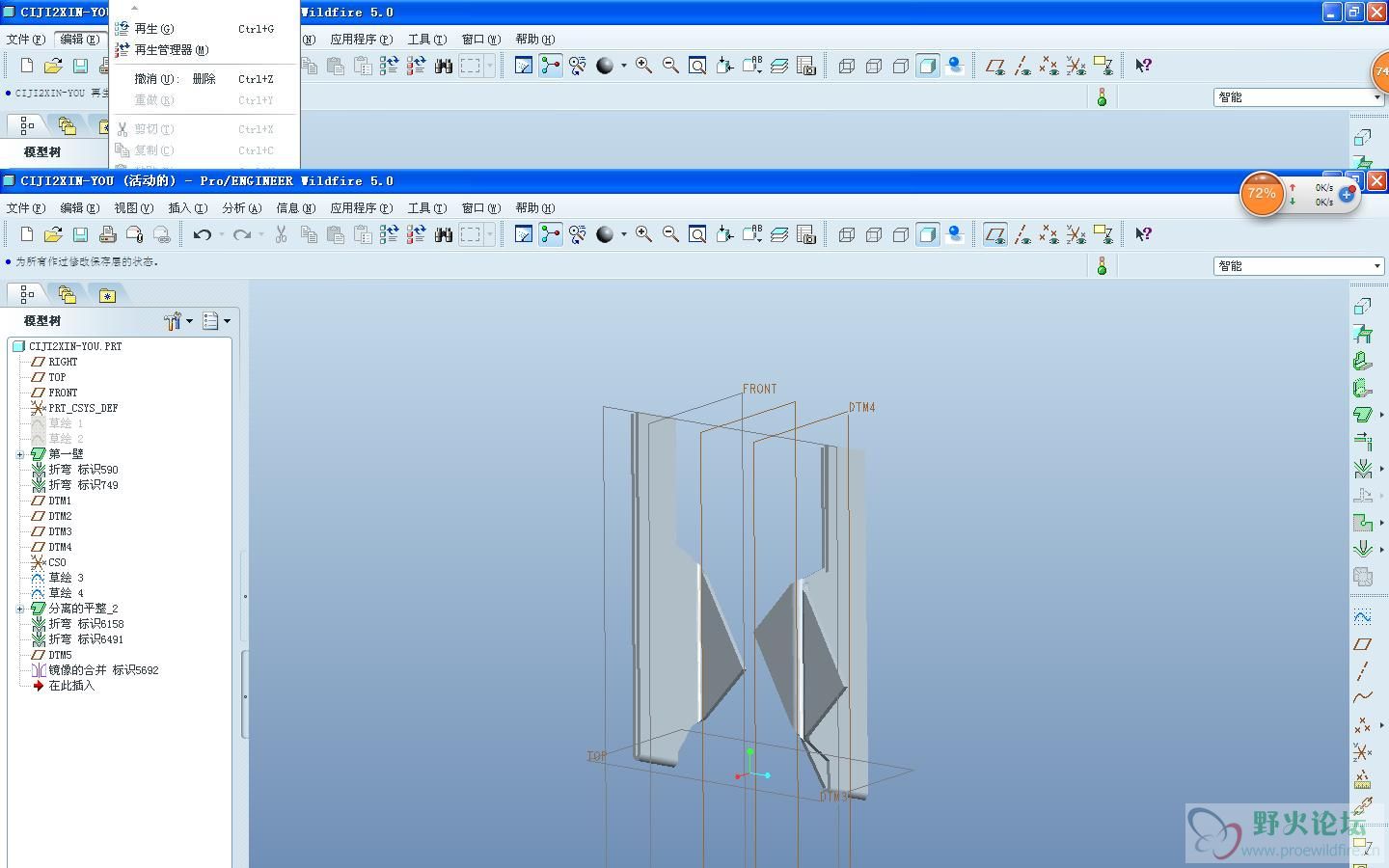This screenshot has width=1389, height=868.
Task: Open the 插入(I) menu in the front window
Action: coord(188,207)
